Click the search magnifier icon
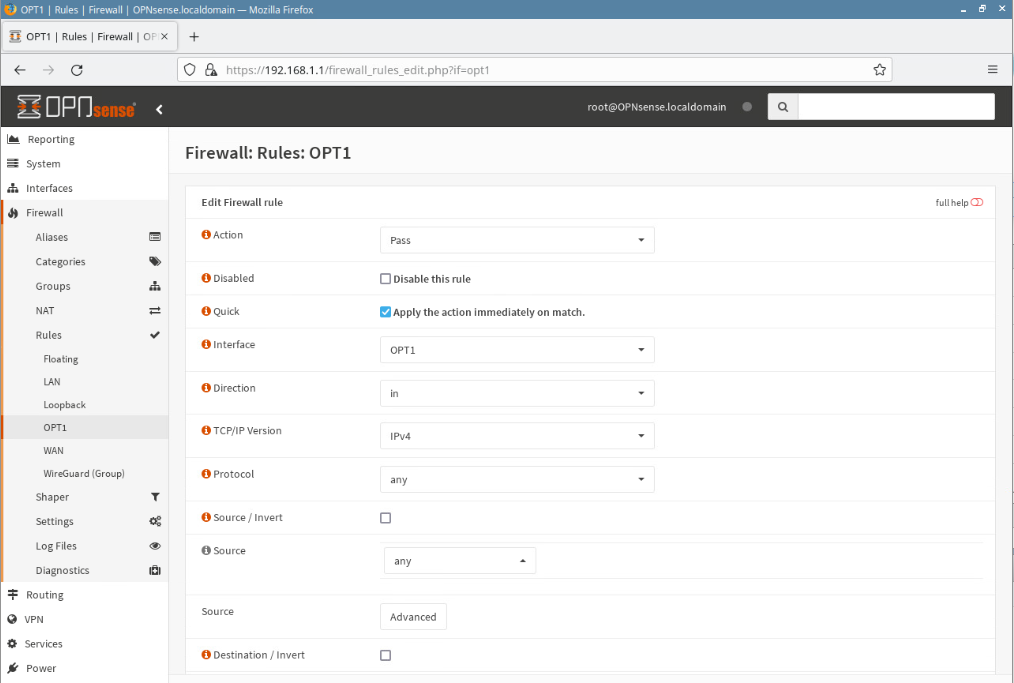This screenshot has height=683, width=1014. [x=783, y=107]
